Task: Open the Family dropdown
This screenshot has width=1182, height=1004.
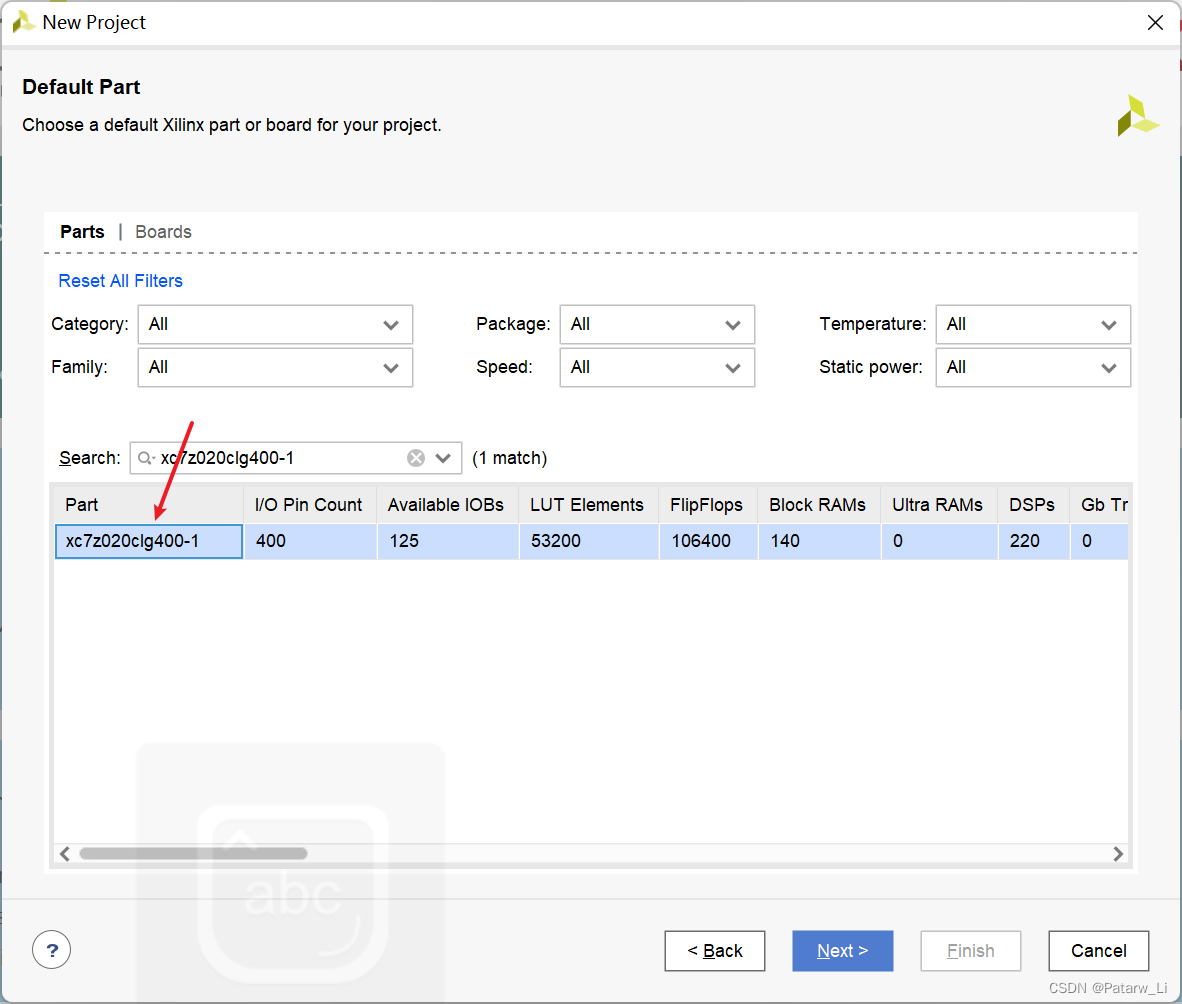Action: (x=275, y=368)
